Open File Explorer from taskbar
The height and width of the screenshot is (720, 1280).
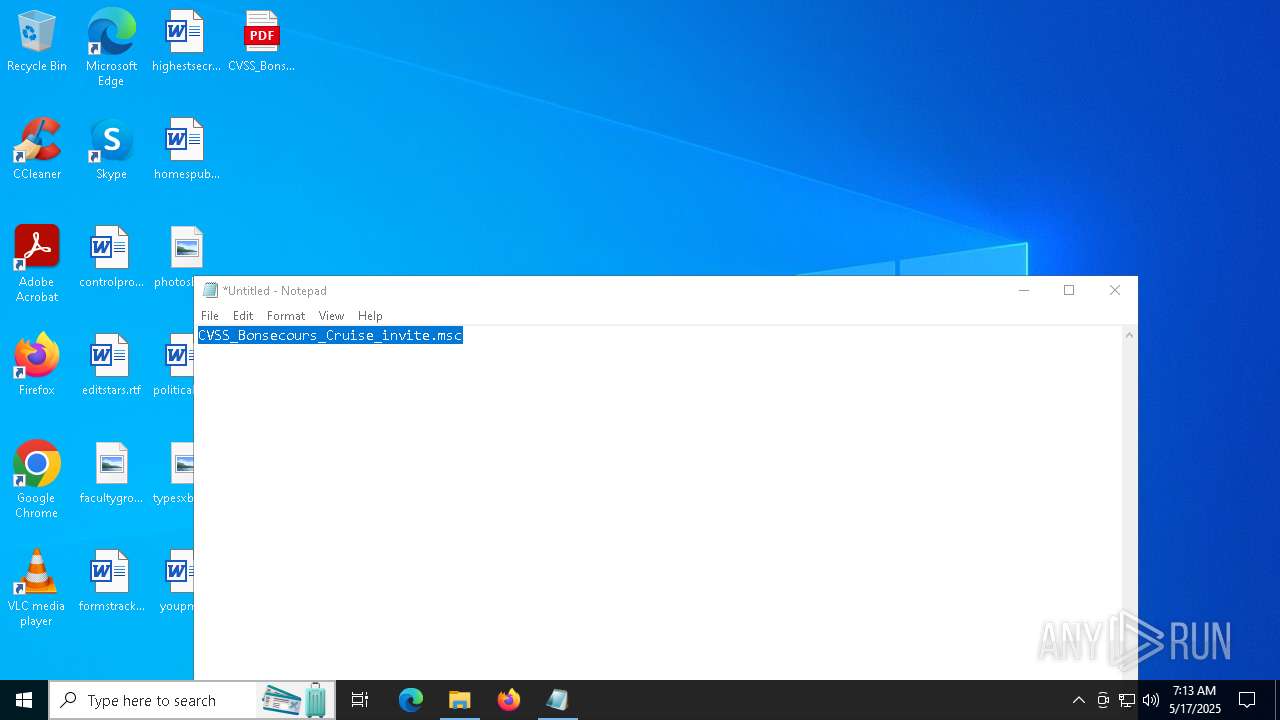(x=460, y=700)
